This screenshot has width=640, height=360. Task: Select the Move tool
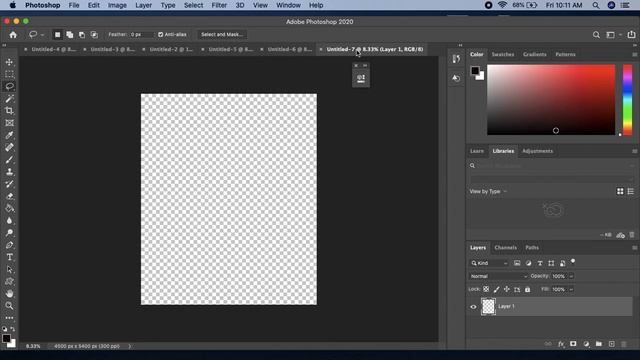[9, 62]
